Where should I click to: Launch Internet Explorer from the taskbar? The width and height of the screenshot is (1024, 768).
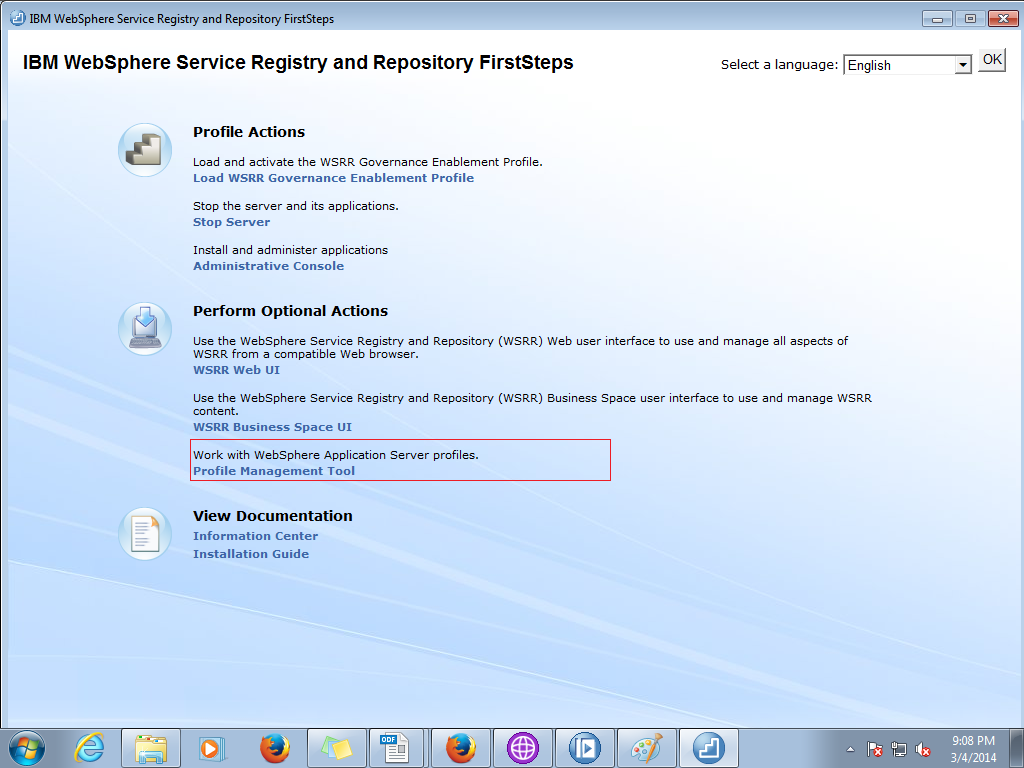(89, 748)
